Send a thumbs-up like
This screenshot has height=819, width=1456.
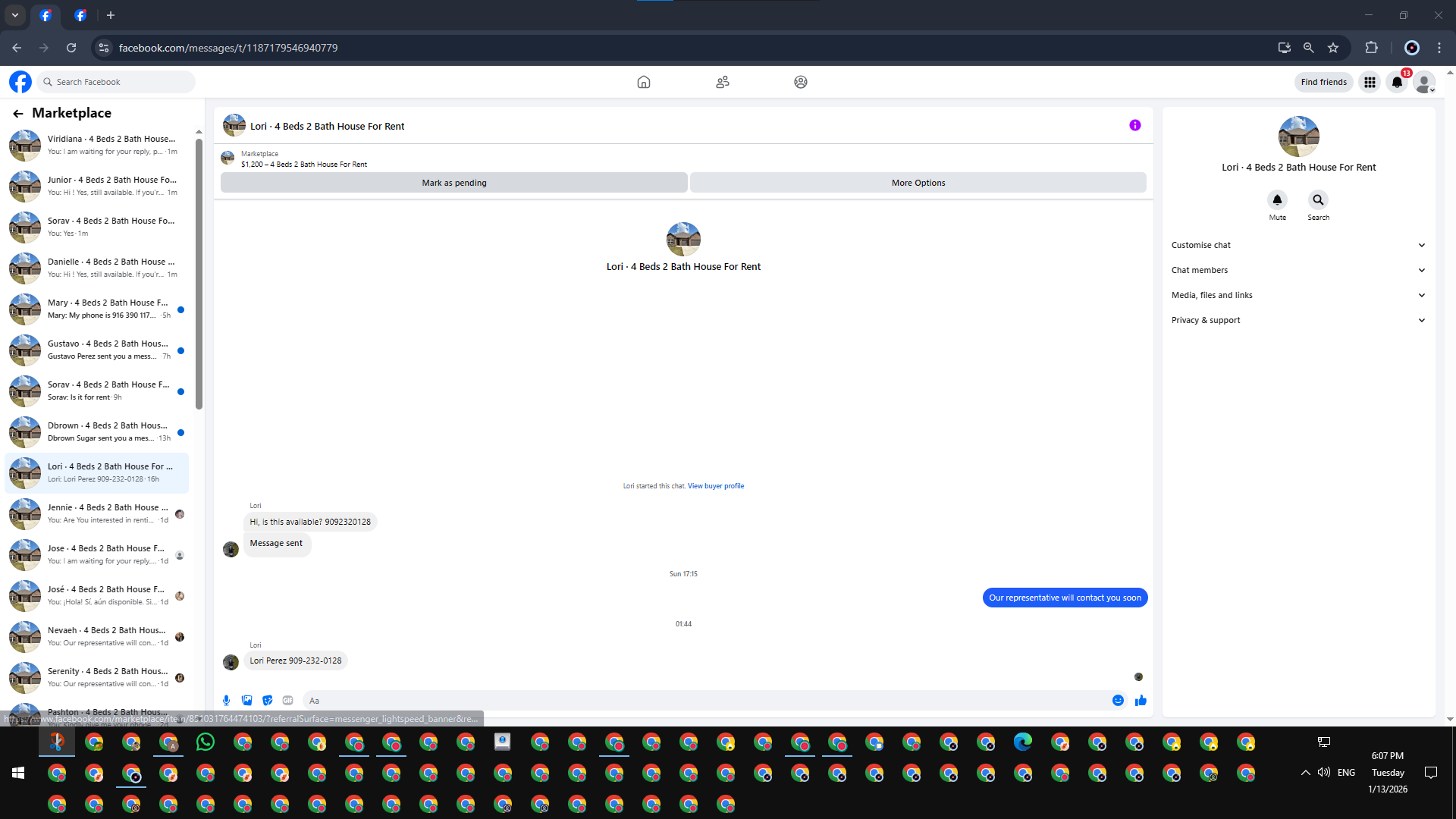pos(1141,701)
